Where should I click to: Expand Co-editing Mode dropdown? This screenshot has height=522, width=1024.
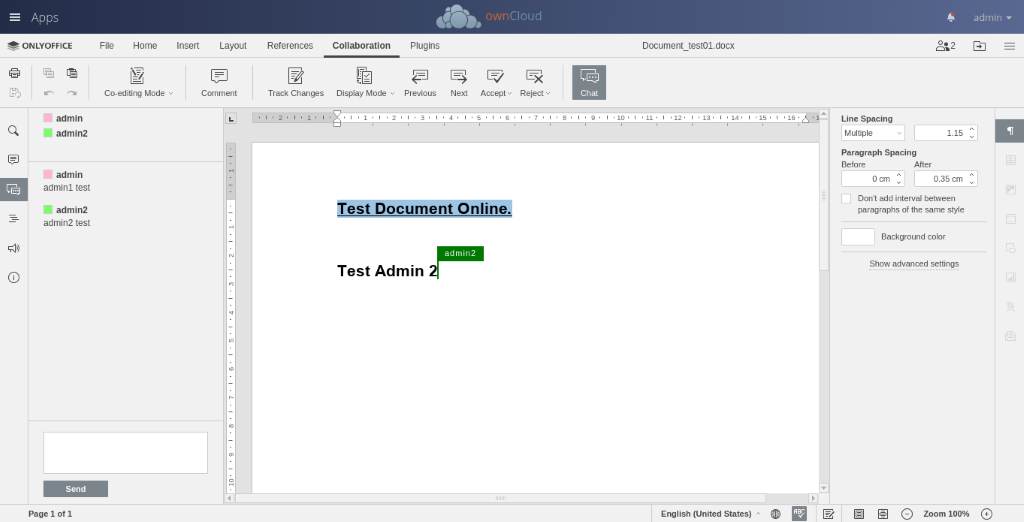[x=139, y=82]
